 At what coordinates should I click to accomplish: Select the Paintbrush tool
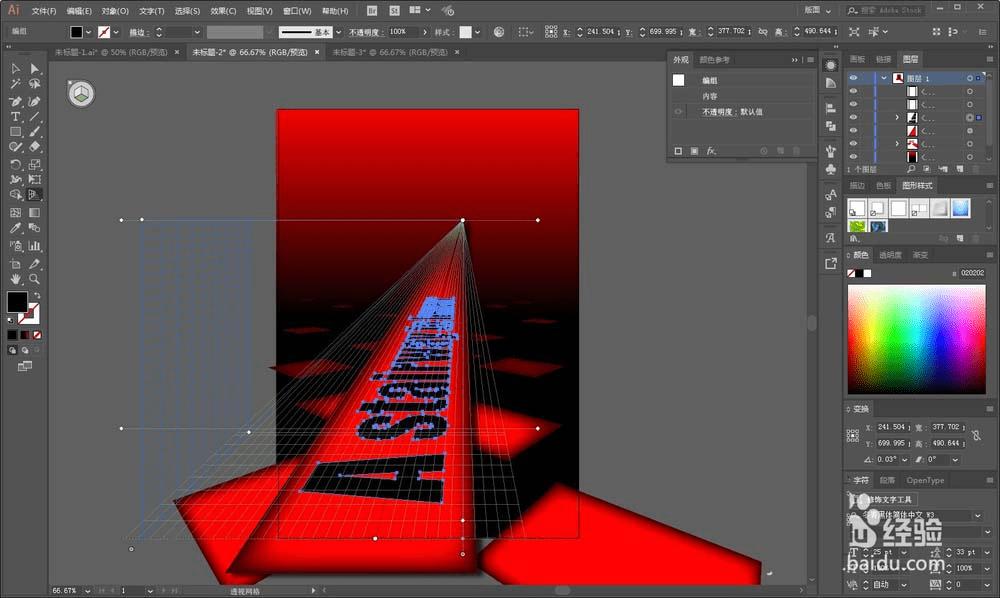click(34, 132)
